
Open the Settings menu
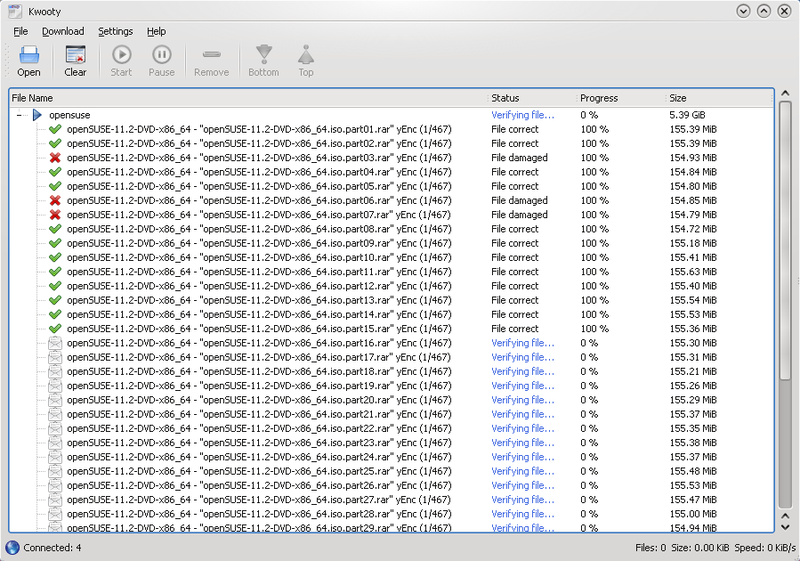tap(115, 32)
